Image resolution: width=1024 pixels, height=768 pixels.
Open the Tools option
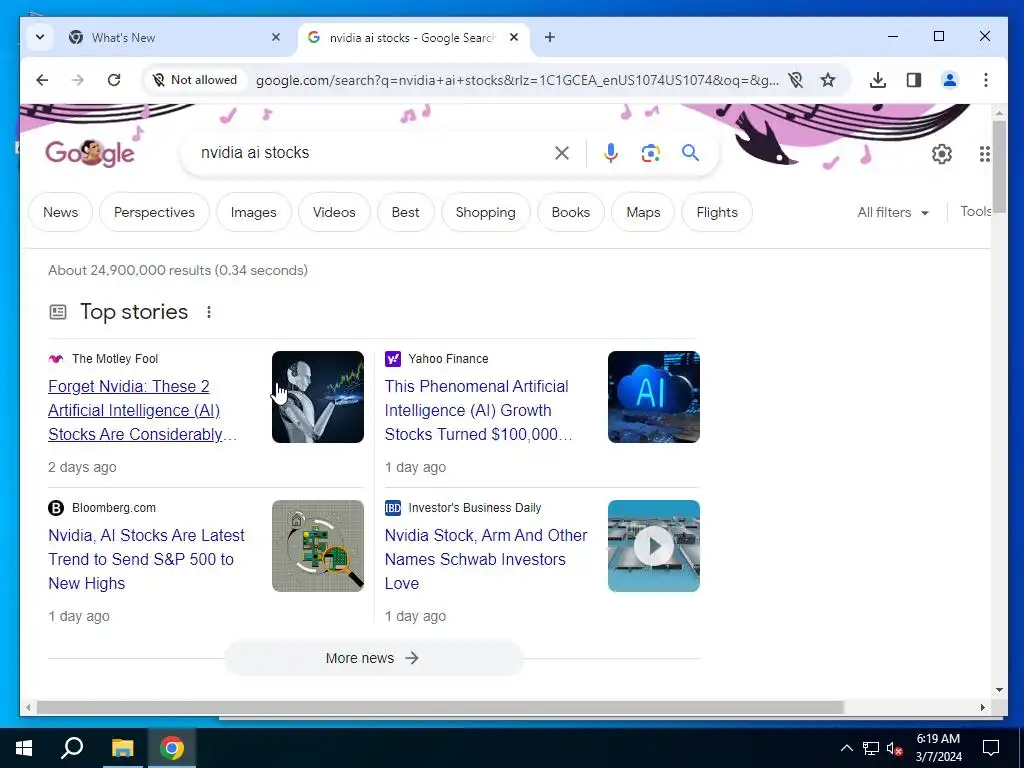(975, 212)
